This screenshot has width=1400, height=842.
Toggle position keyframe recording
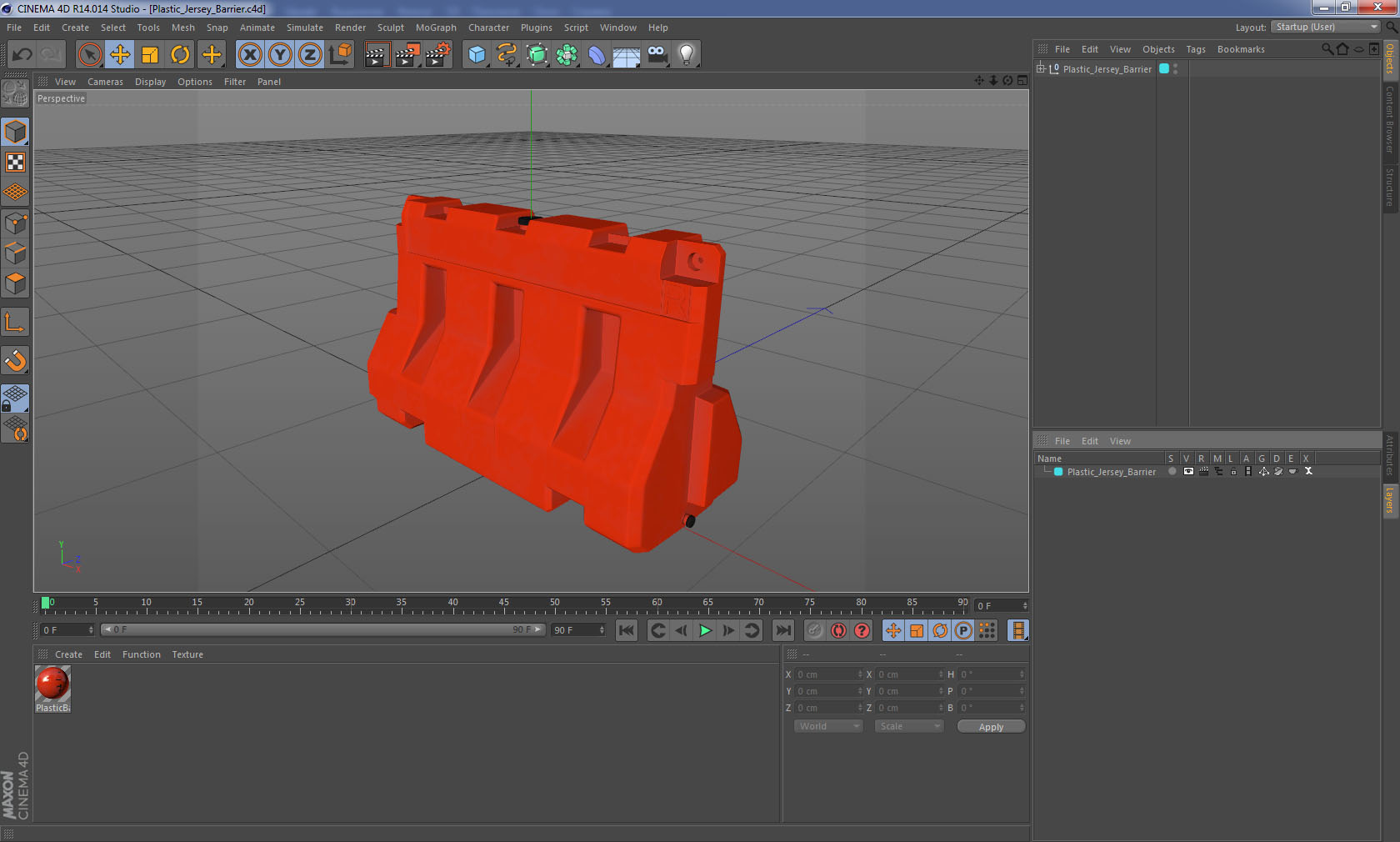click(893, 630)
